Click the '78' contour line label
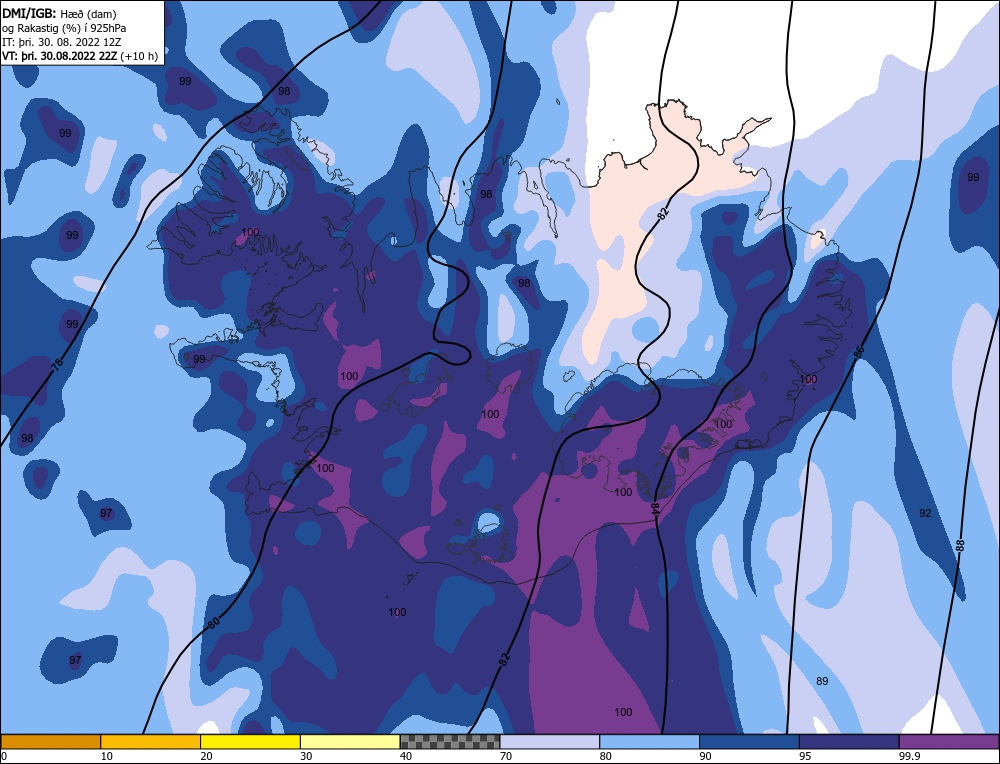 [57, 365]
